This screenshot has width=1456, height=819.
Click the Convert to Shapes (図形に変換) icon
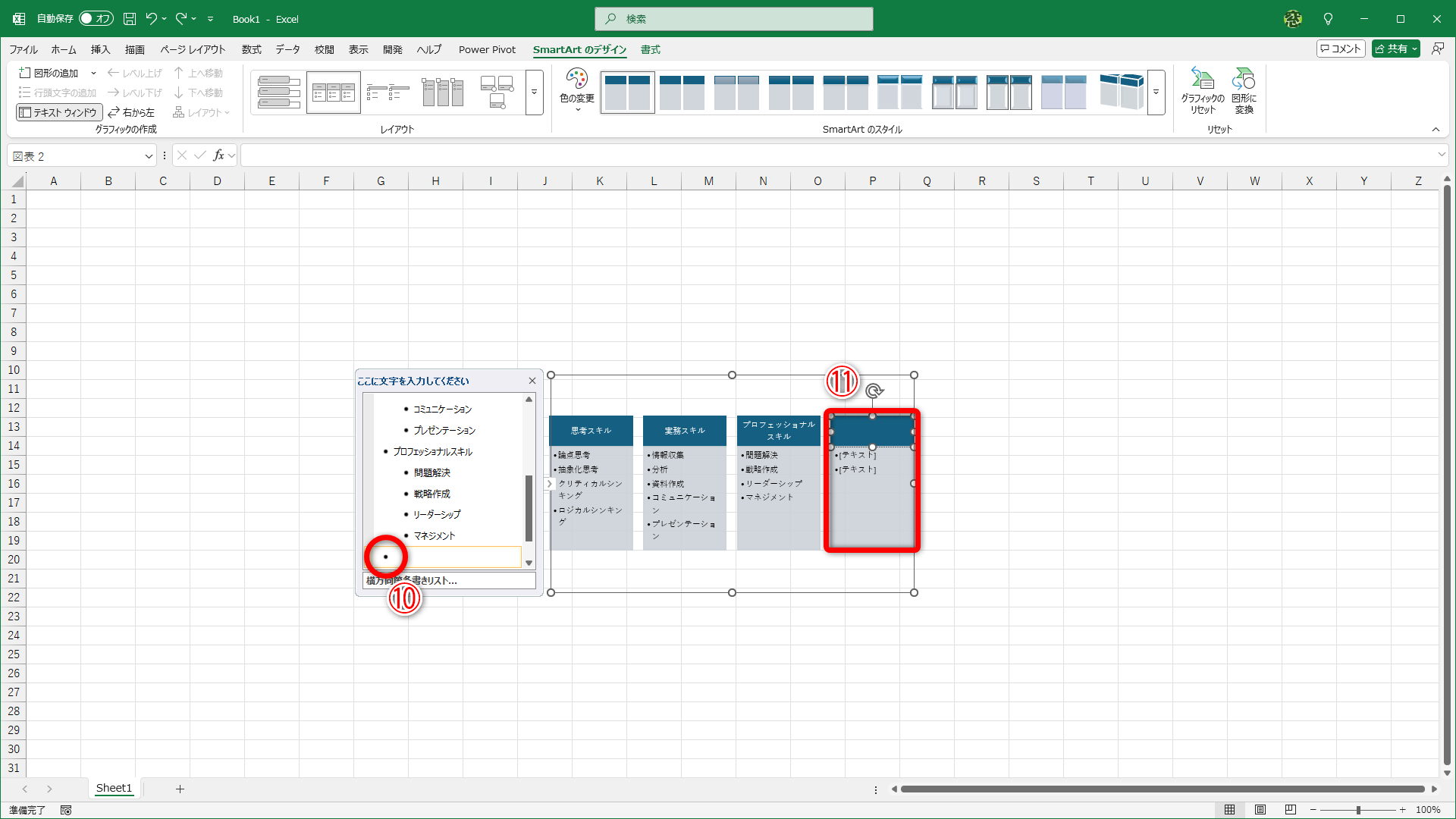click(x=1244, y=79)
